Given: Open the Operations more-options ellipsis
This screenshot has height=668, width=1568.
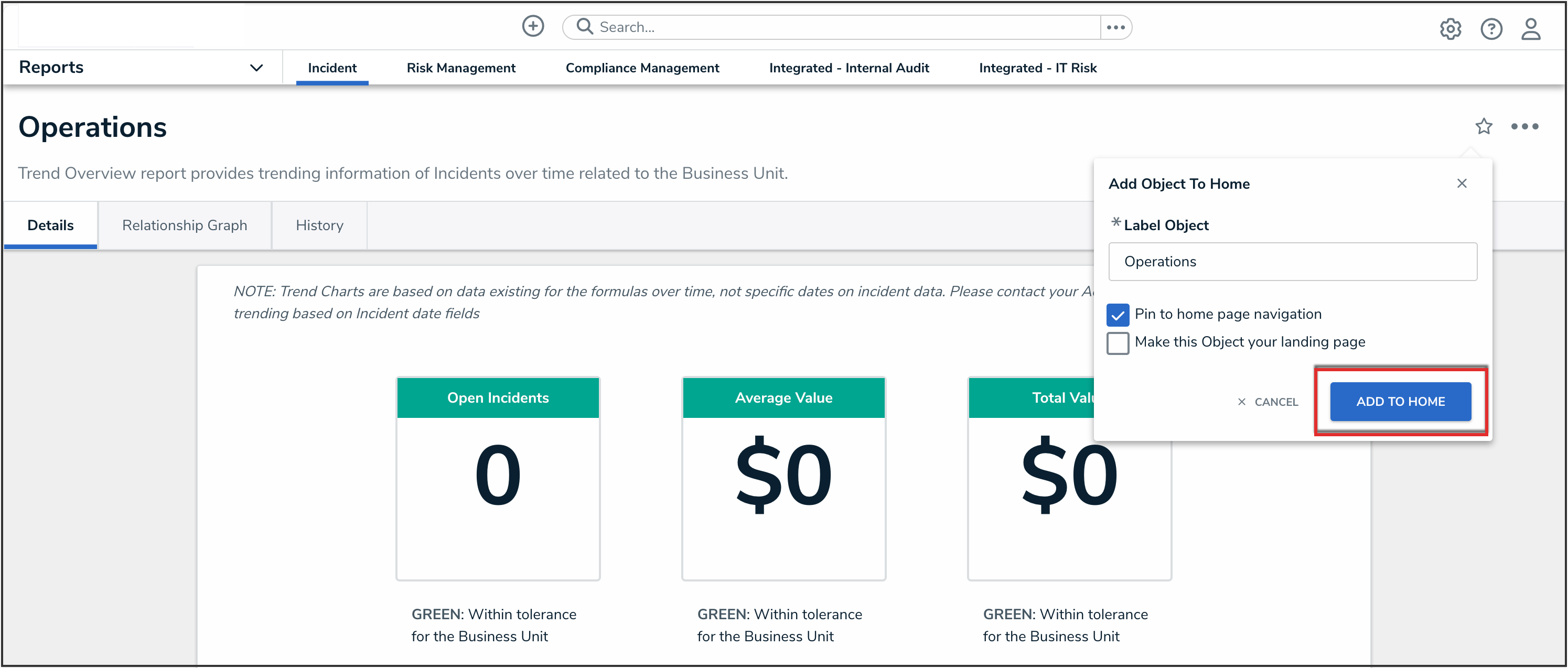Looking at the screenshot, I should click(x=1524, y=126).
